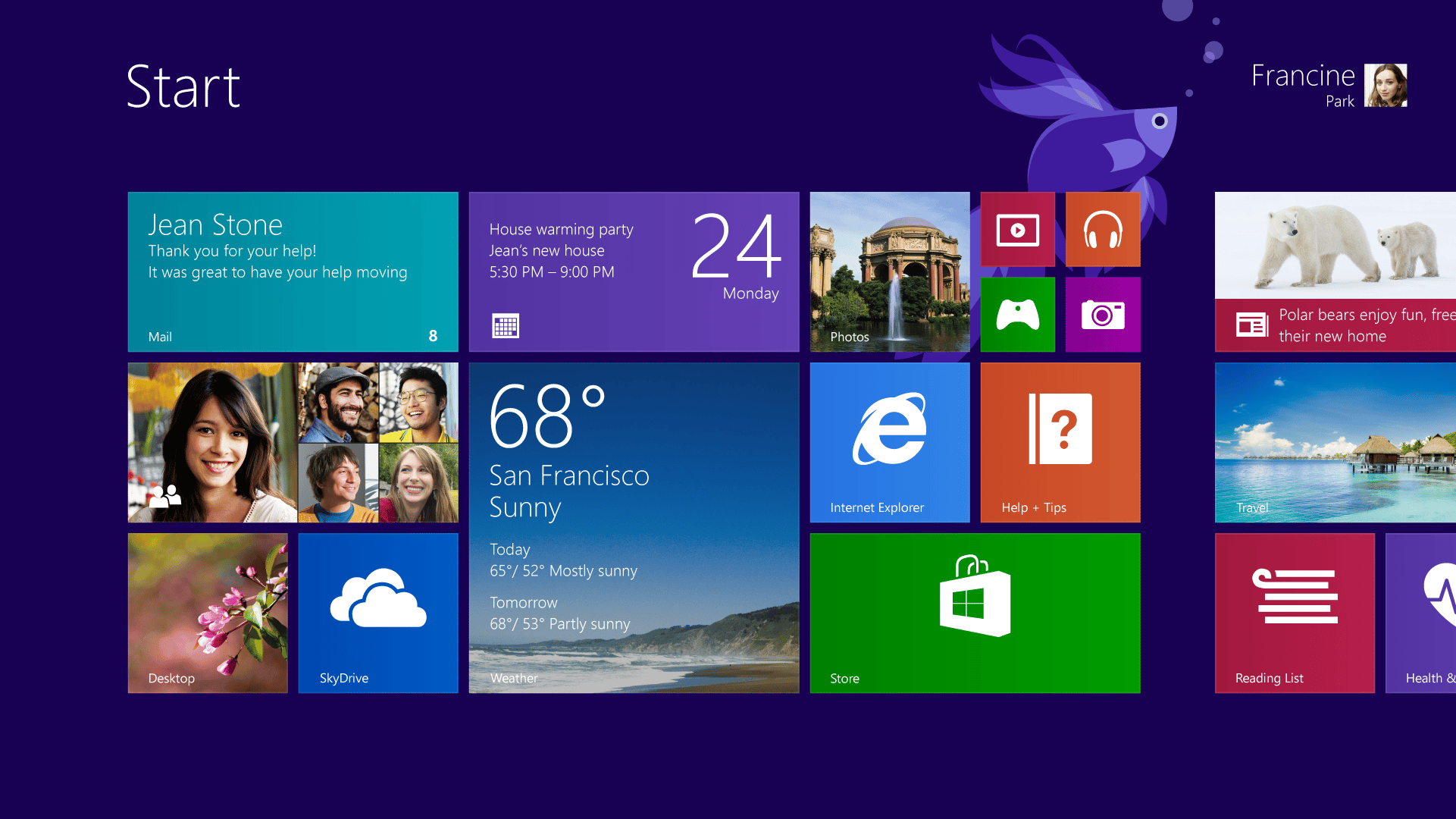1456x819 pixels.
Task: Start the Xbox Games app
Action: pos(1017,315)
